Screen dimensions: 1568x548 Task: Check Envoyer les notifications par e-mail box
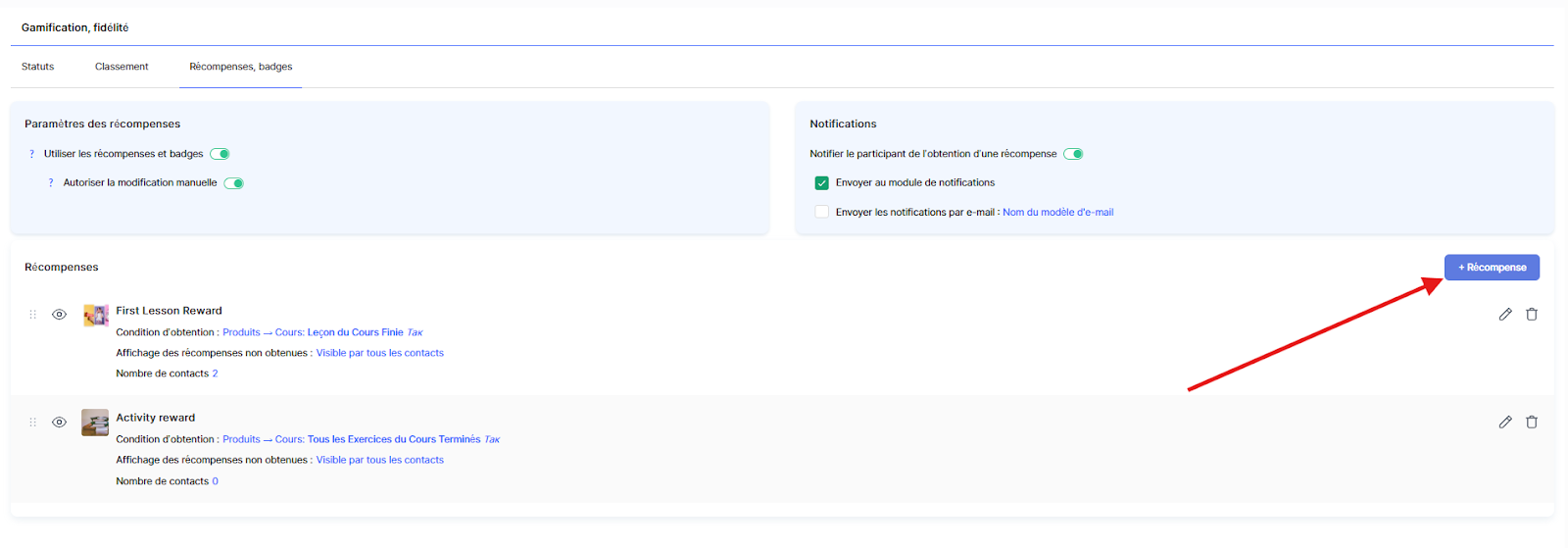[x=822, y=212]
